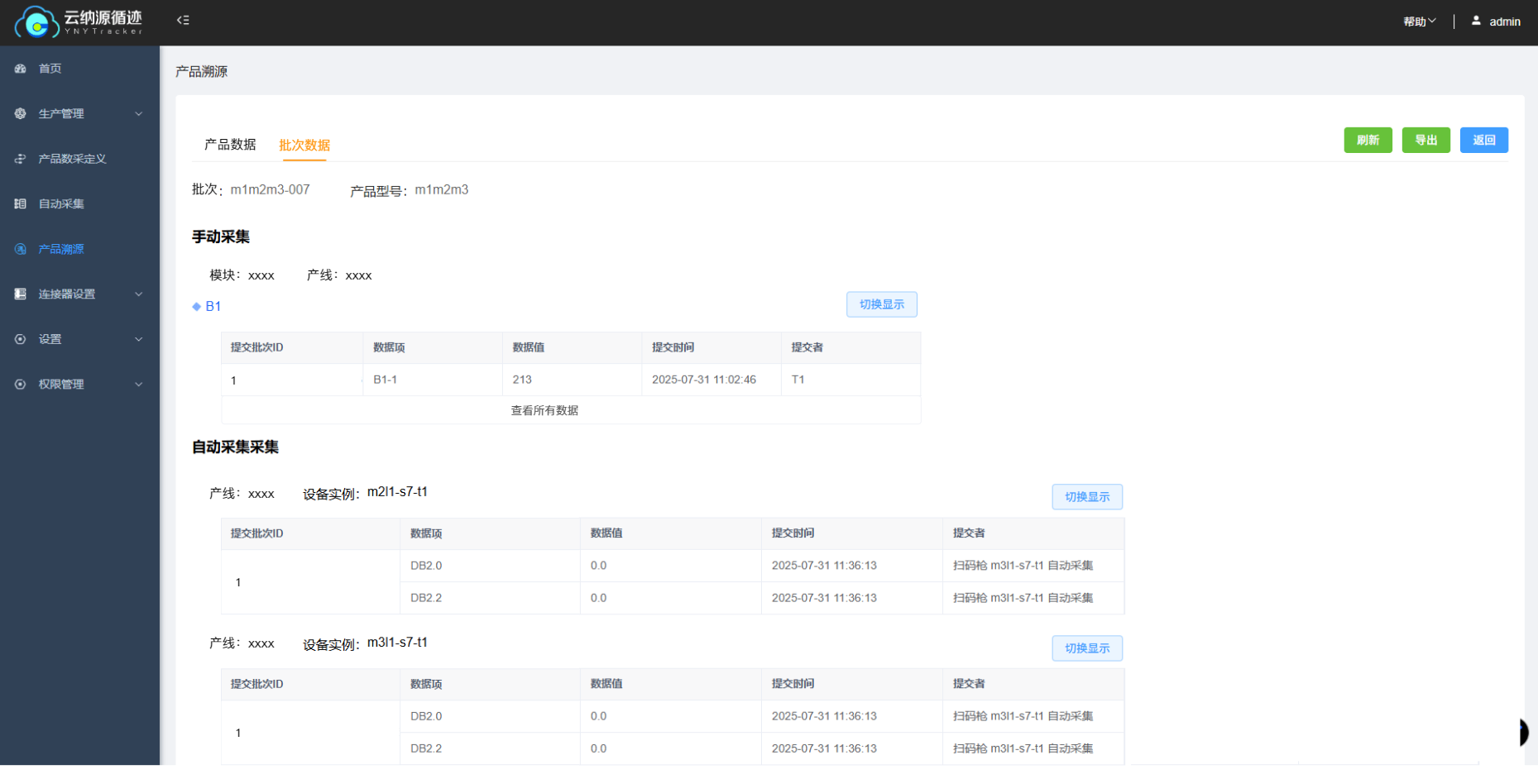Expand the 连接器设置 submenu chevron
This screenshot has height=784, width=1538.
point(139,294)
